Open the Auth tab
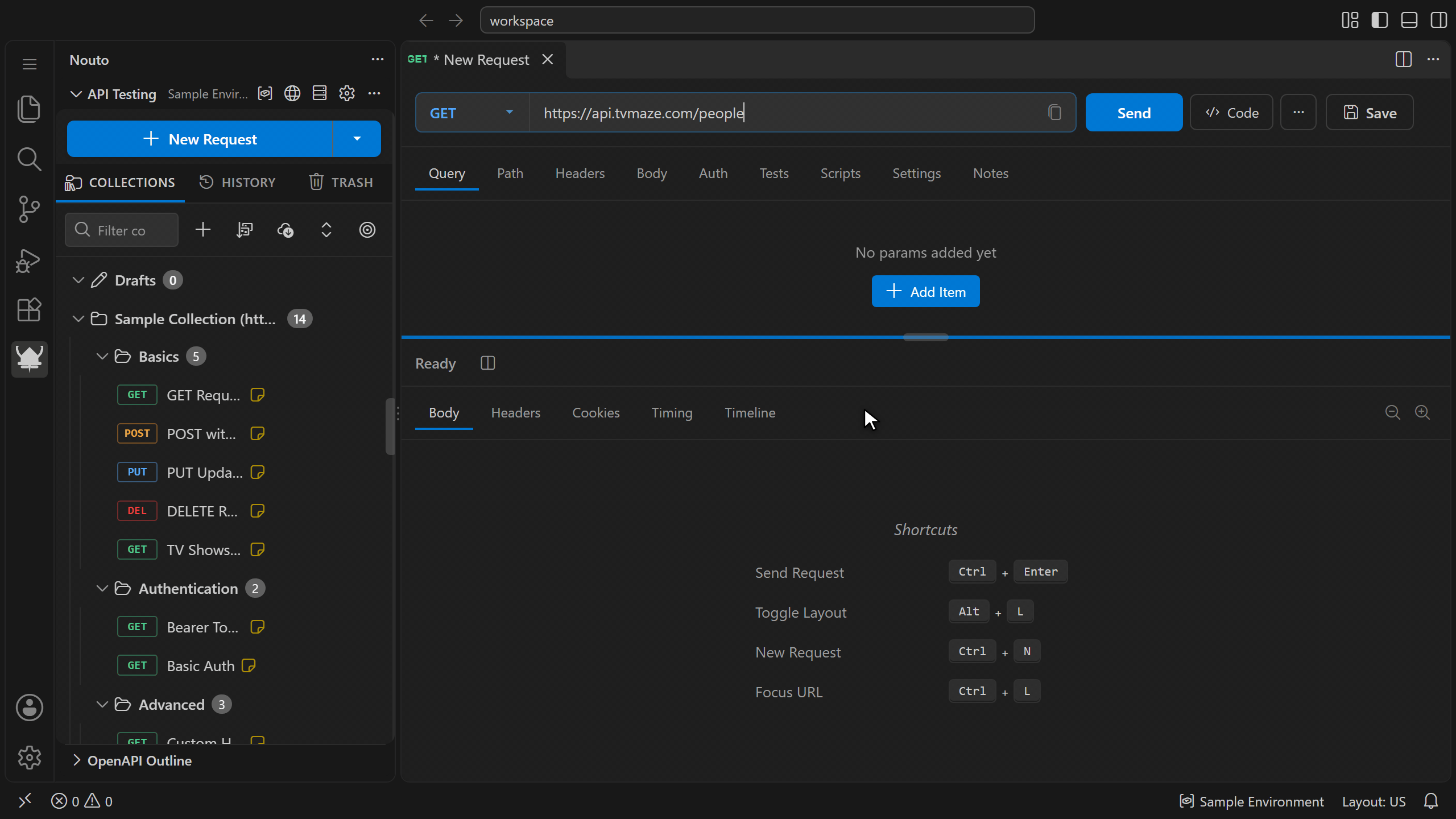Image resolution: width=1456 pixels, height=819 pixels. click(x=713, y=173)
